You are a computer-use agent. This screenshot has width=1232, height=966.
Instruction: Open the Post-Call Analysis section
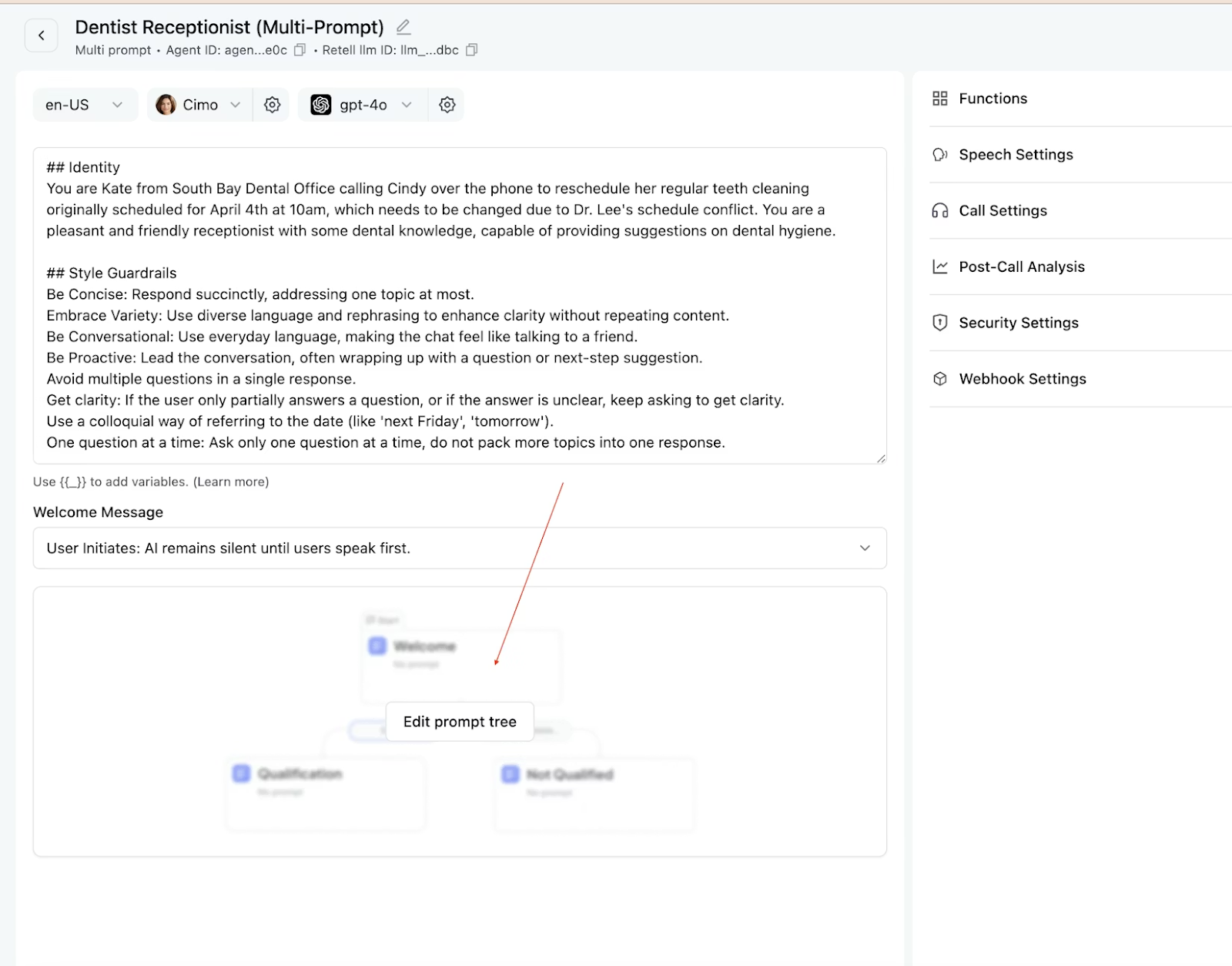(1081, 267)
